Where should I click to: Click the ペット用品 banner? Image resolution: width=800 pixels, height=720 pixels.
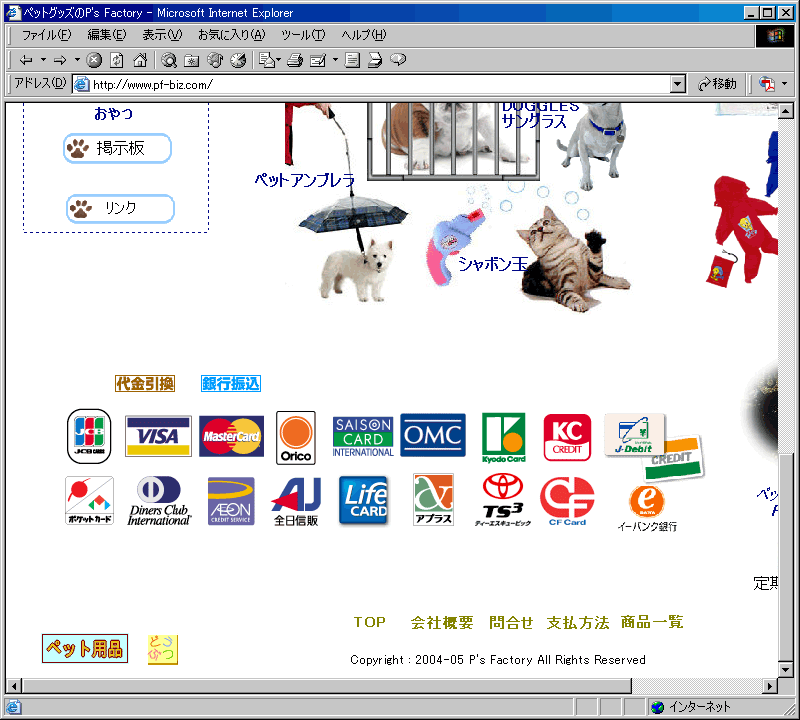(85, 649)
